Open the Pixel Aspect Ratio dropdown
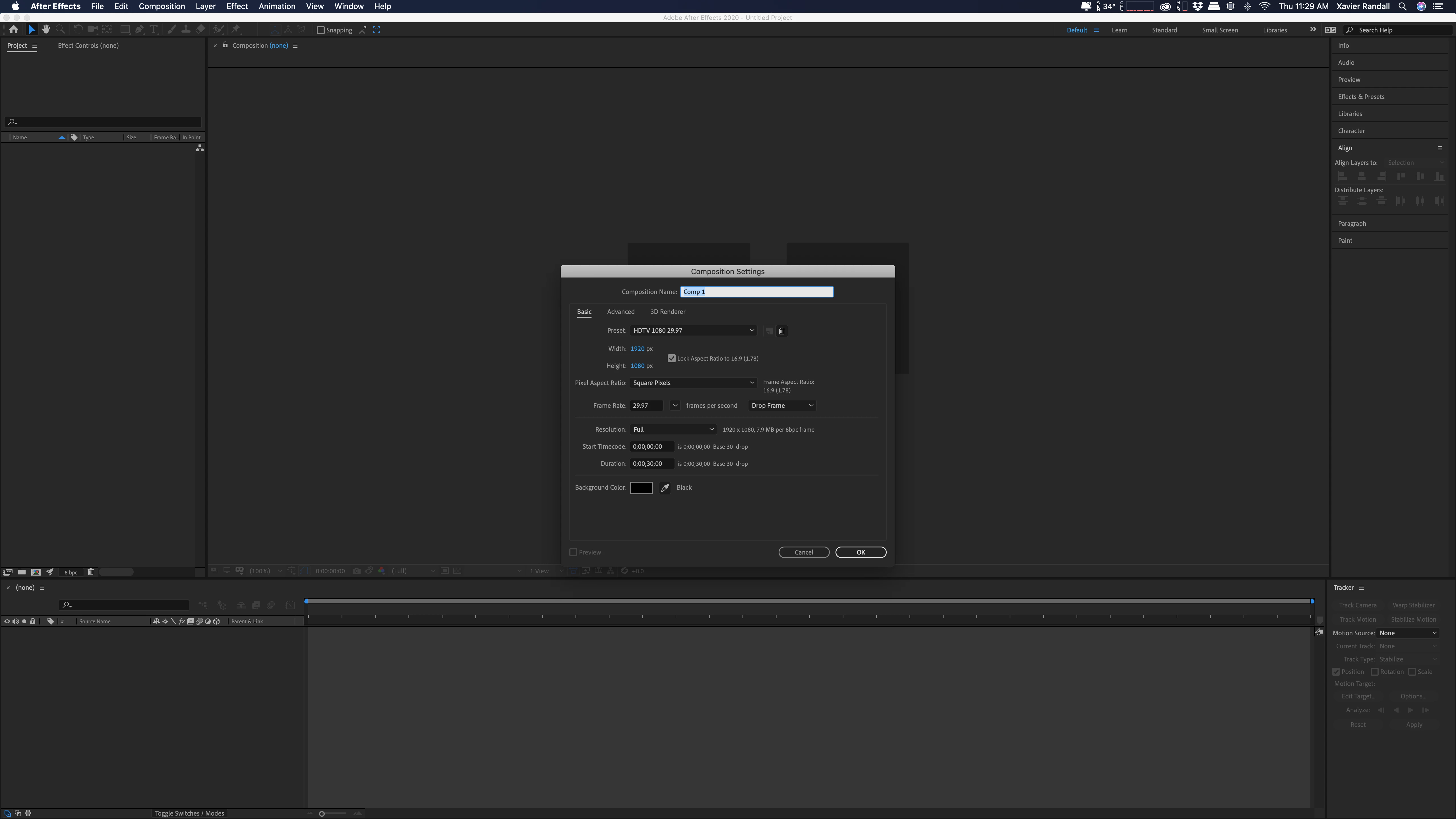 (693, 383)
